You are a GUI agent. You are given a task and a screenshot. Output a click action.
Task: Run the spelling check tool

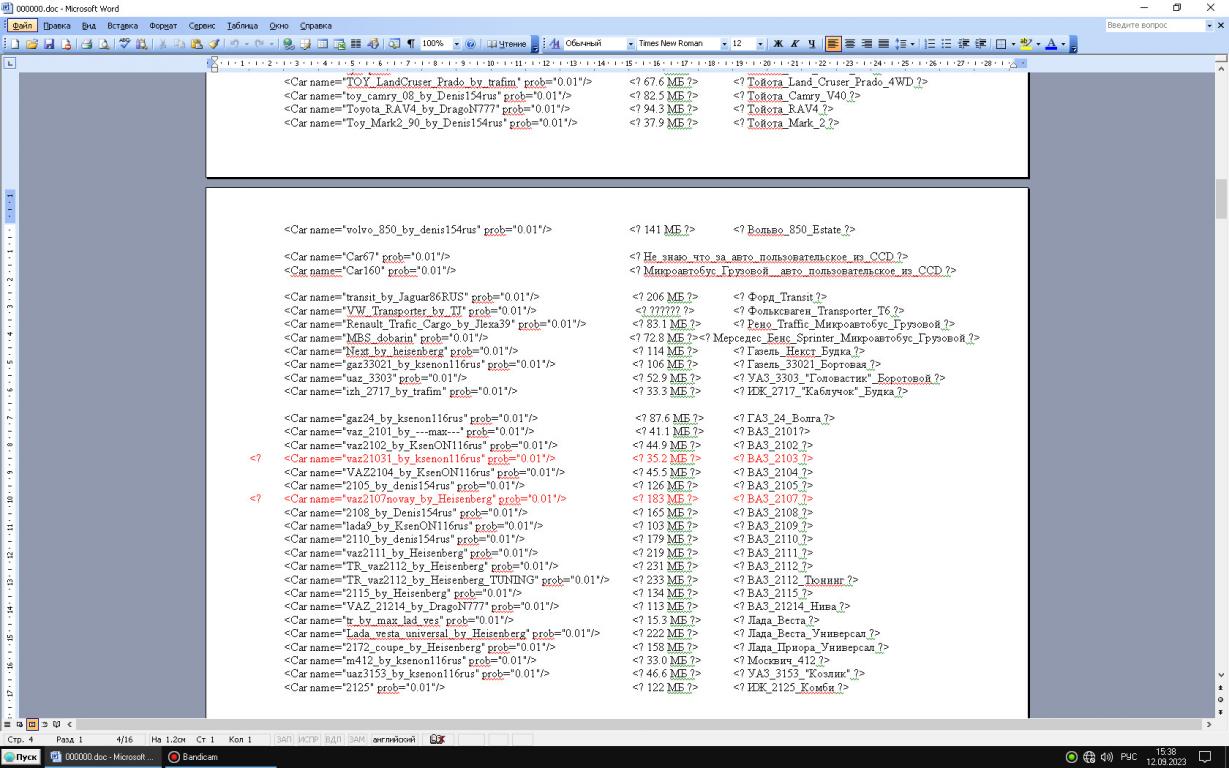coord(124,44)
